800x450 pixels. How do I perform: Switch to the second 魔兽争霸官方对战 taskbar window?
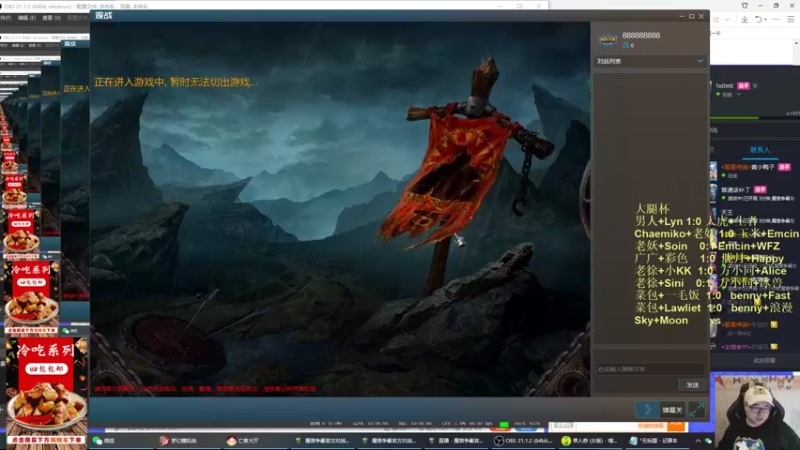click(x=389, y=441)
